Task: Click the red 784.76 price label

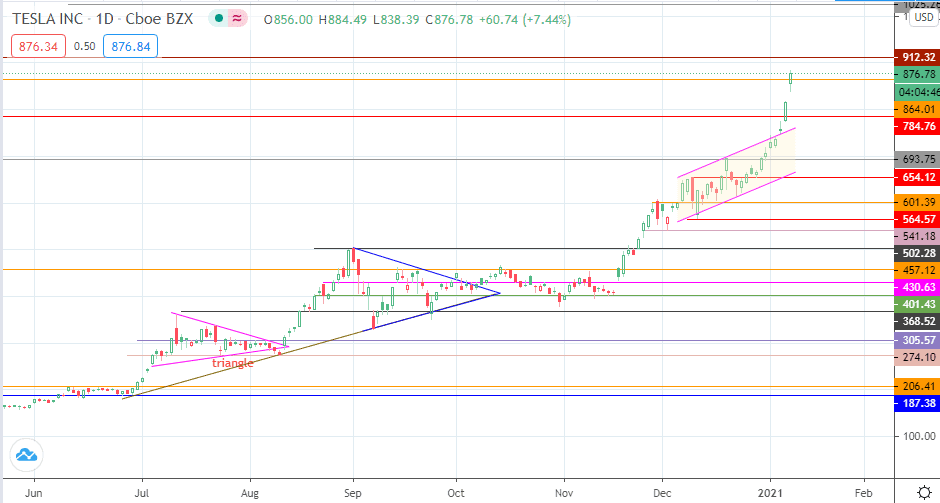Action: pyautogui.click(x=917, y=126)
